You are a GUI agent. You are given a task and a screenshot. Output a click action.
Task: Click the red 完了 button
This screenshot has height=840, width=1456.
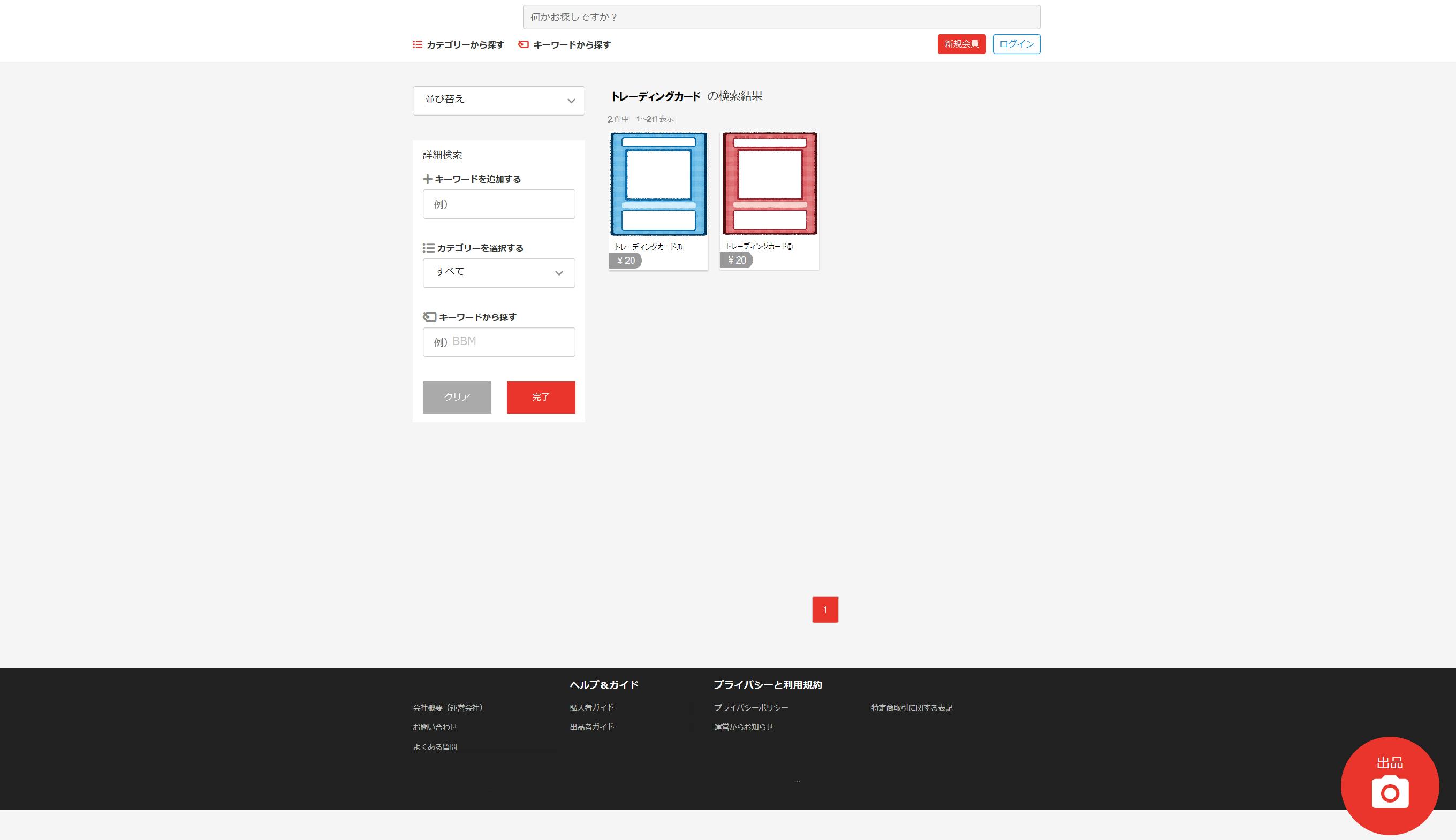click(540, 397)
